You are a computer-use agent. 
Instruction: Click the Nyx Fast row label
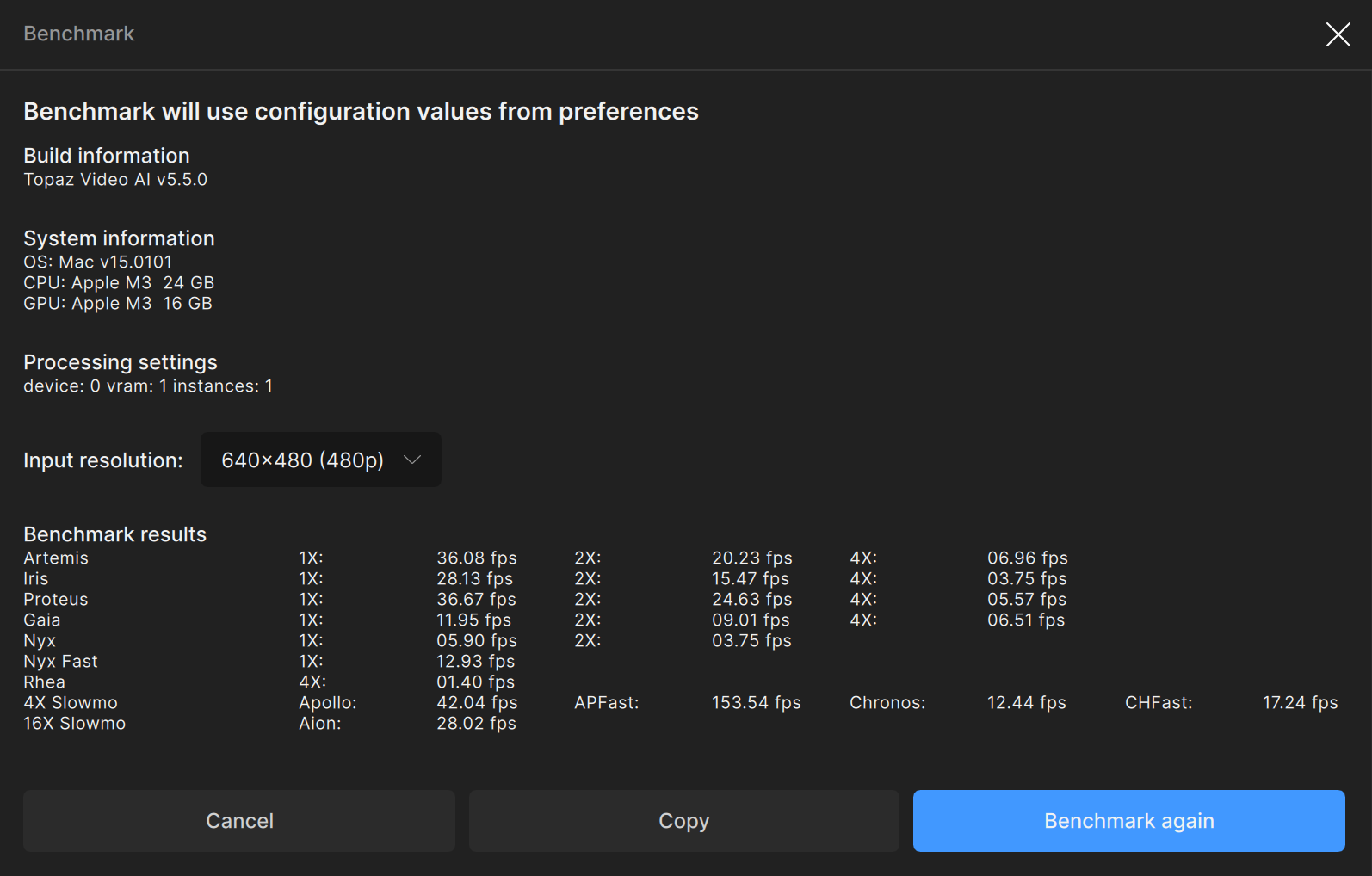tap(60, 662)
